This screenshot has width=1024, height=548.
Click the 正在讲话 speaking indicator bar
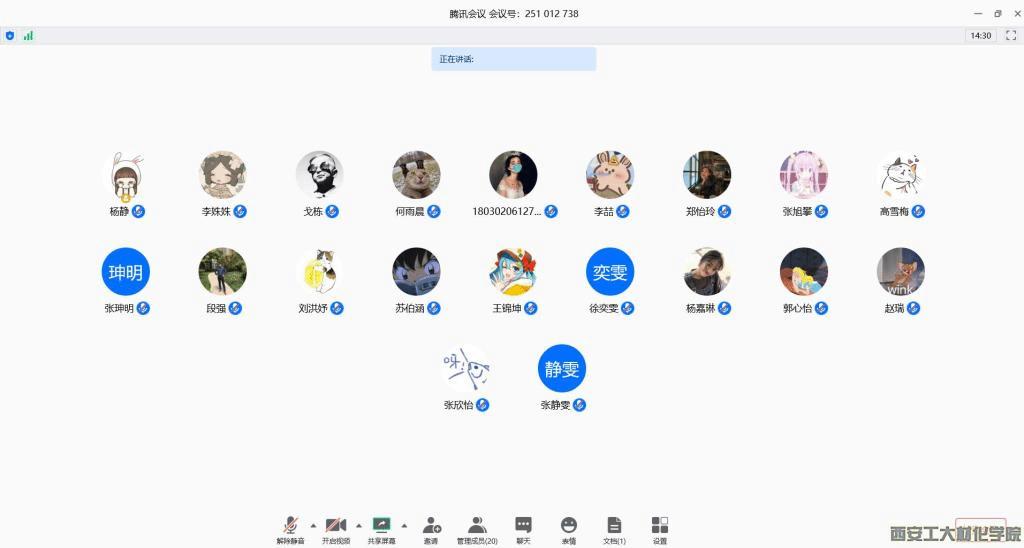513,59
